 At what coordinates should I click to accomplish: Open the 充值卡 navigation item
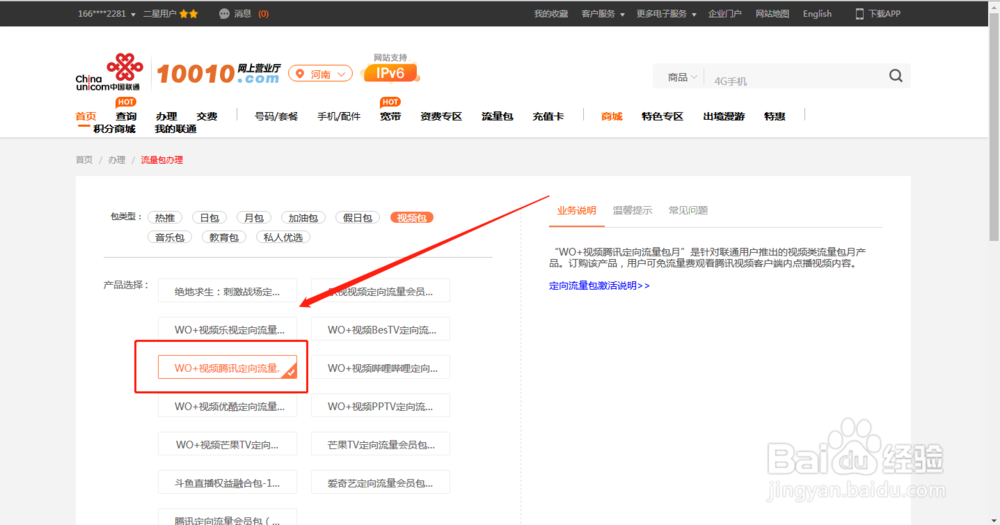pos(548,116)
